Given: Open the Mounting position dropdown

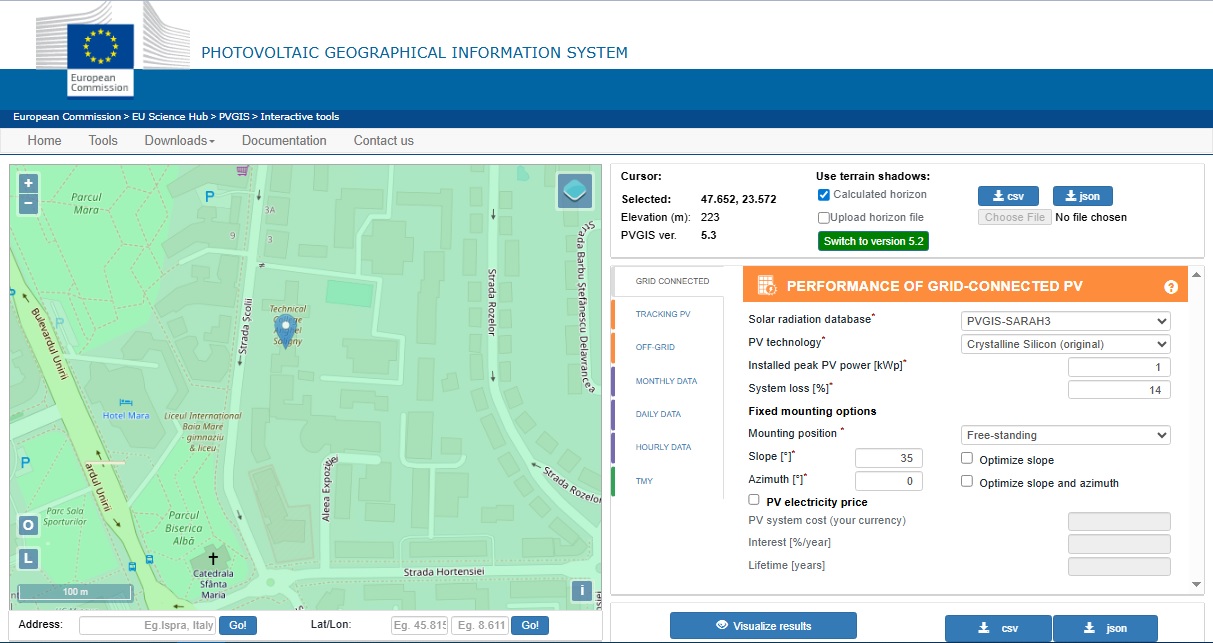Looking at the screenshot, I should pyautogui.click(x=1065, y=435).
